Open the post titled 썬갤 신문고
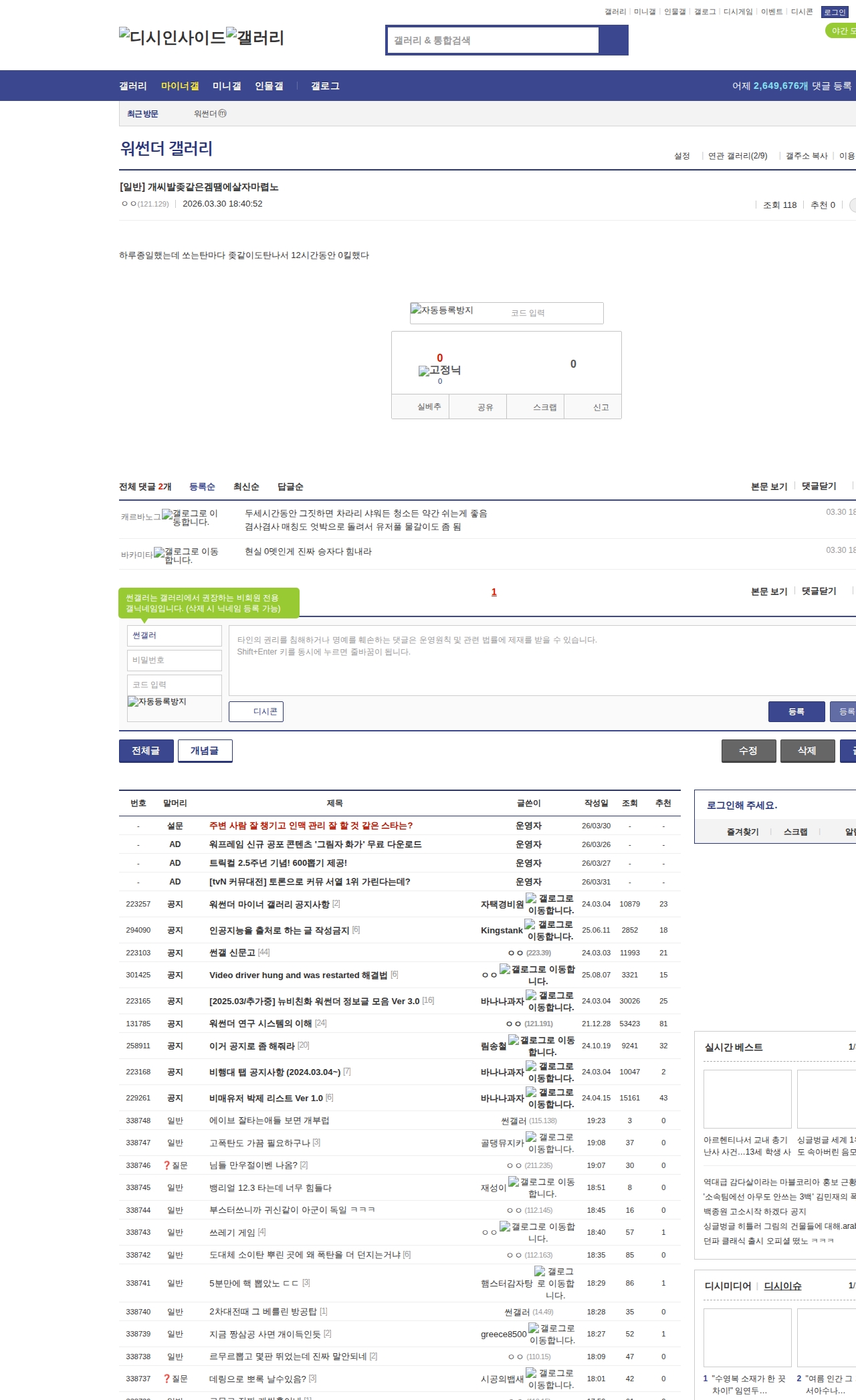Image resolution: width=856 pixels, height=1400 pixels. pyautogui.click(x=232, y=953)
